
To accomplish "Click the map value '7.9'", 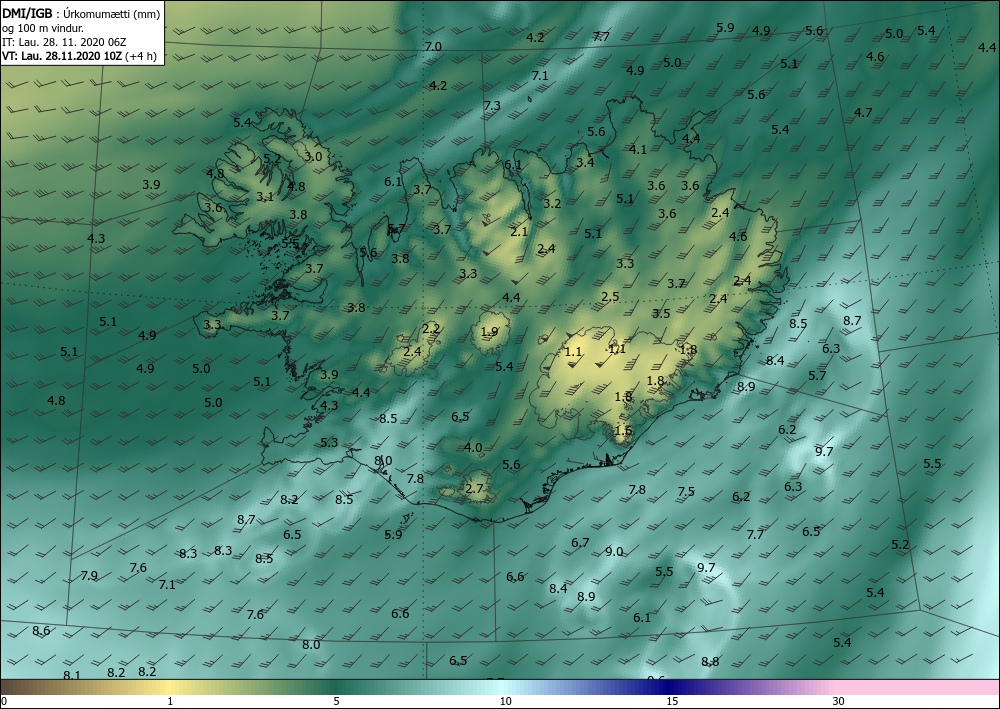I will pyautogui.click(x=89, y=576).
